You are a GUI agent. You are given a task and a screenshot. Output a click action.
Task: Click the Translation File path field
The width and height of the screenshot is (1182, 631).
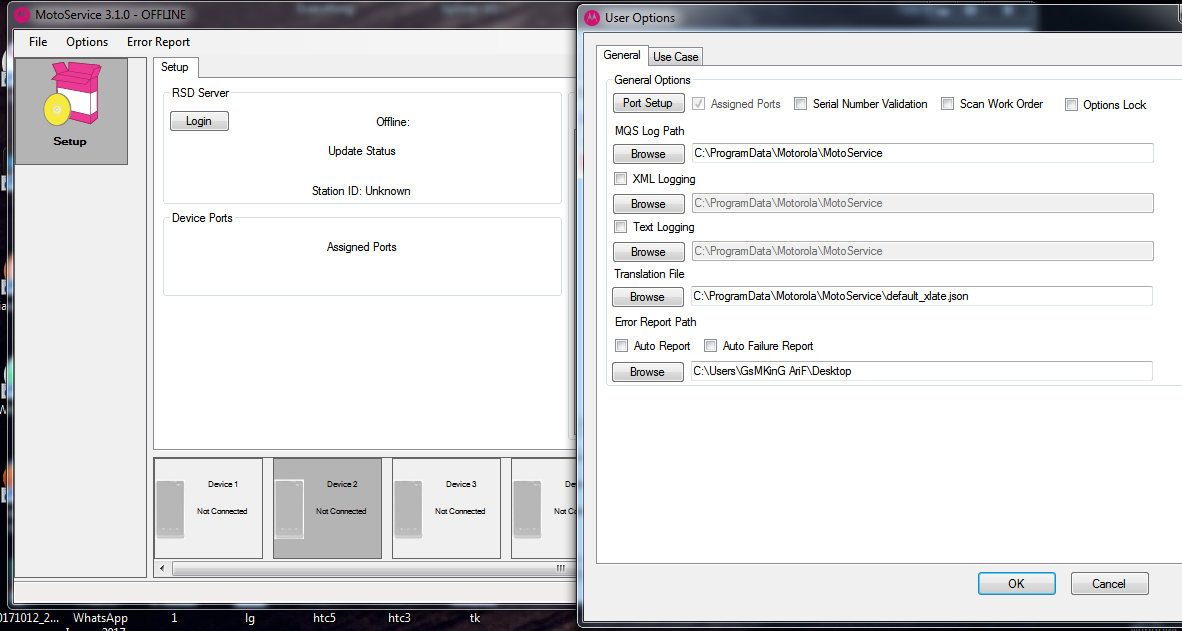(x=922, y=296)
